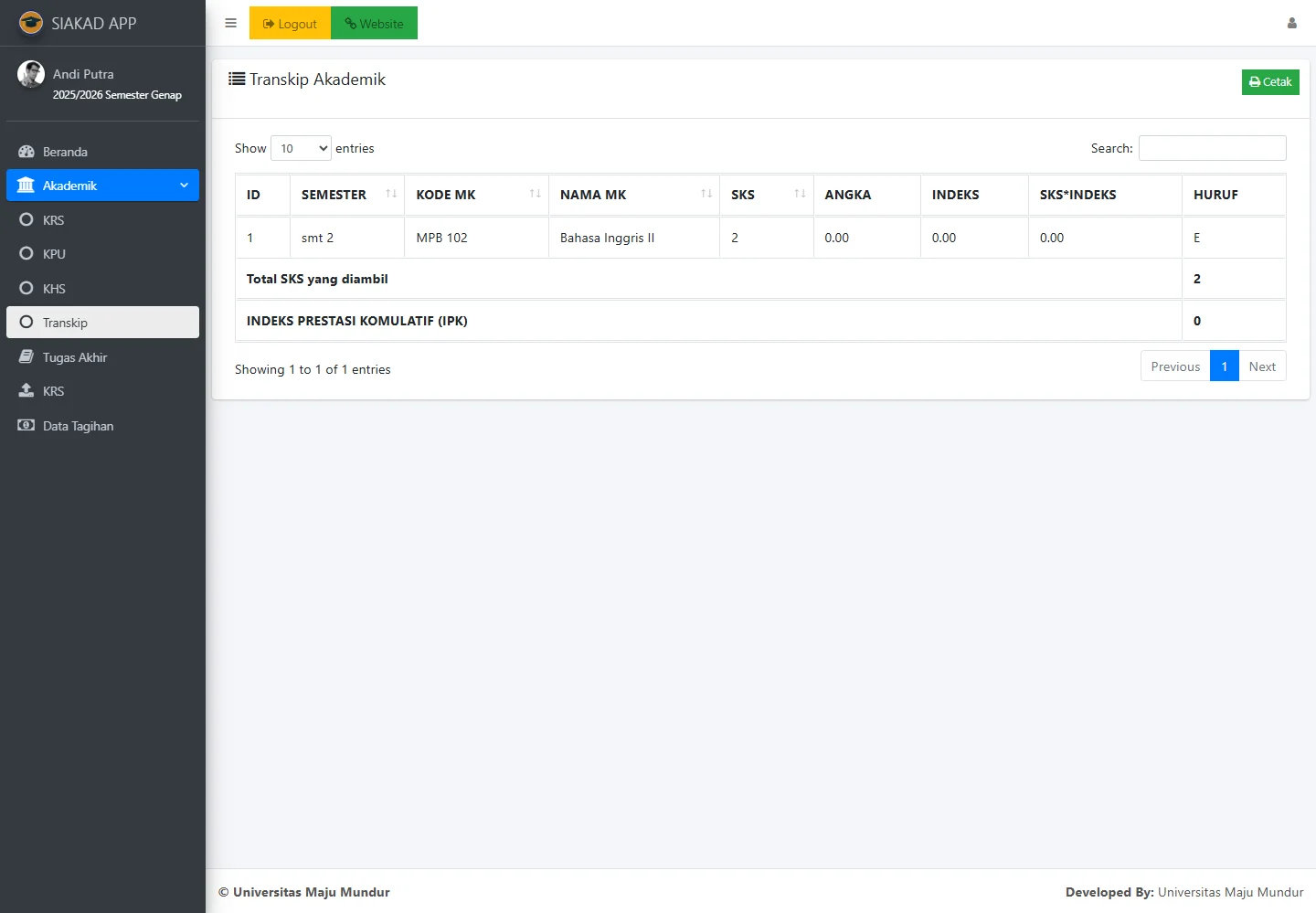The image size is (1316, 913).
Task: Click the green Website button
Action: click(x=374, y=24)
